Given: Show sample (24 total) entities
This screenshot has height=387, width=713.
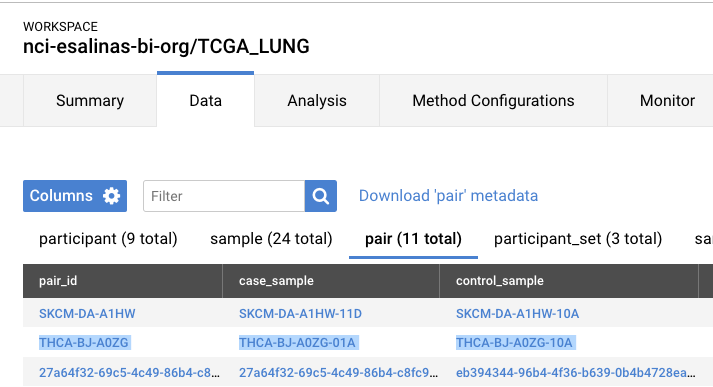Looking at the screenshot, I should point(271,239).
